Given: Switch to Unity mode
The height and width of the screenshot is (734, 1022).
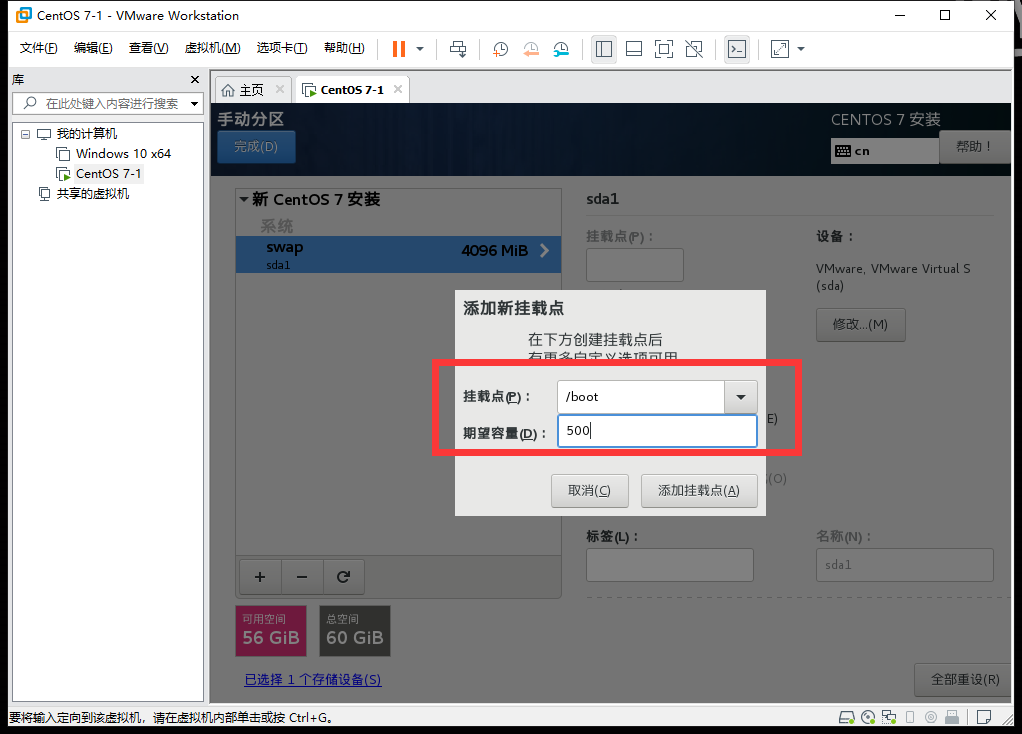Looking at the screenshot, I should (694, 49).
